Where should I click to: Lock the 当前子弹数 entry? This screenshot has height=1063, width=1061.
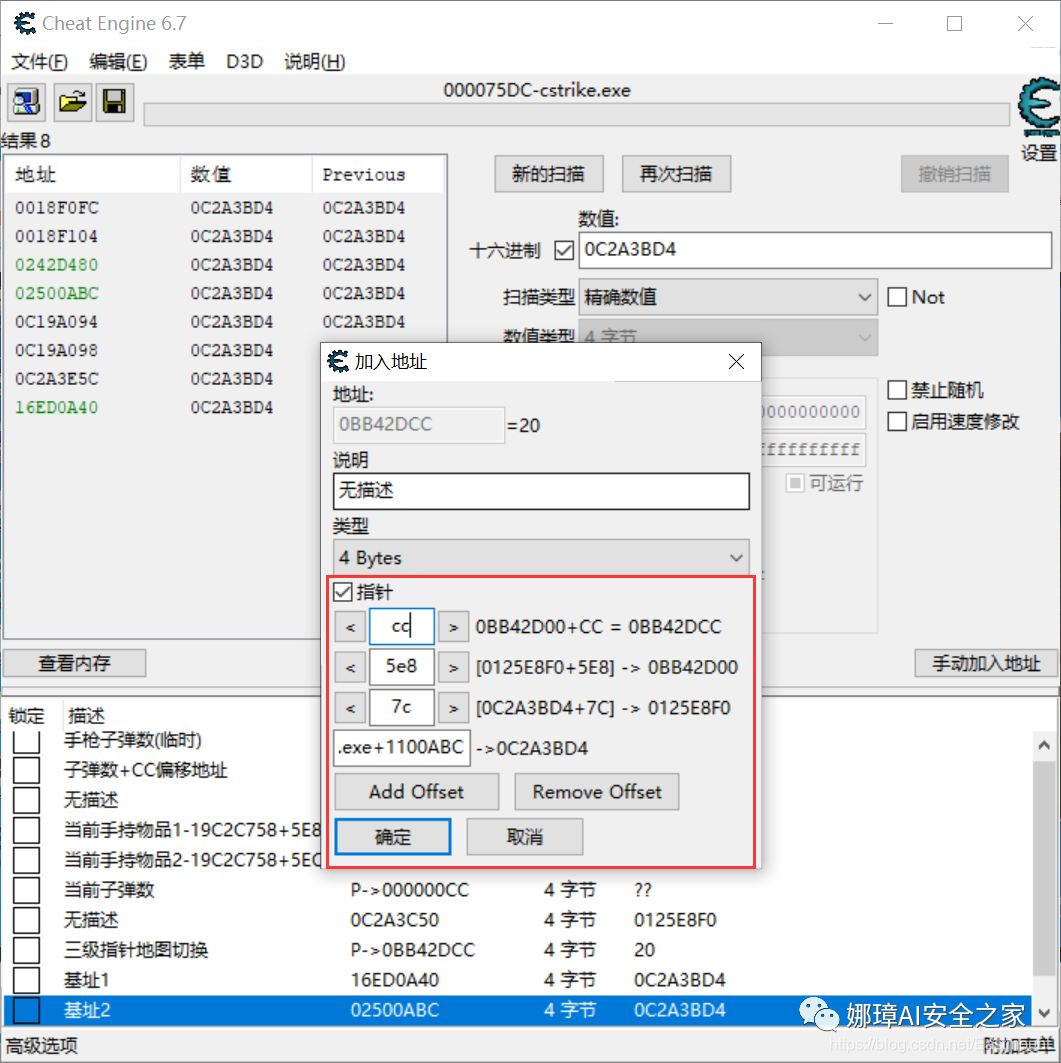[x=26, y=890]
